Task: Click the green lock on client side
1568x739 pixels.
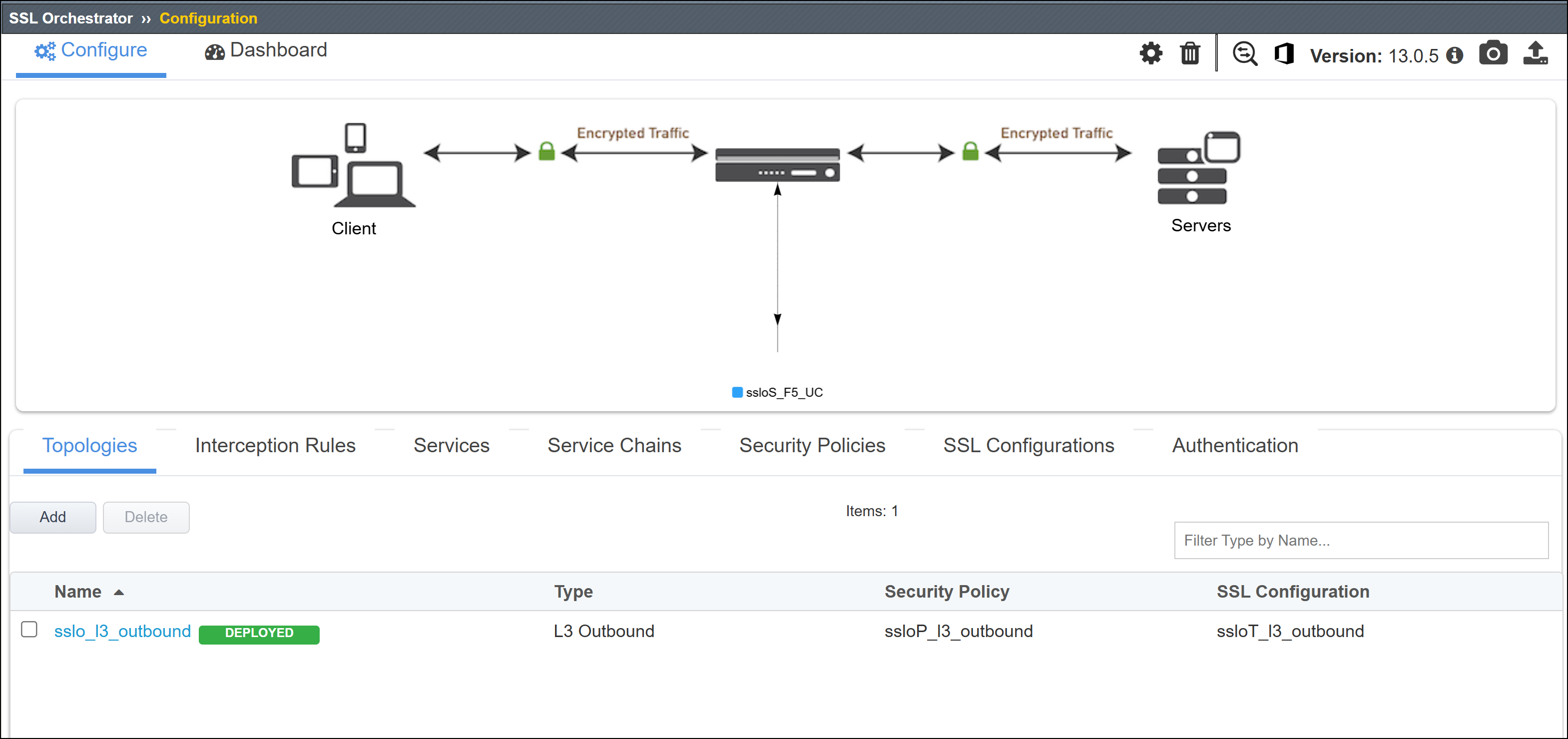Action: [x=546, y=151]
